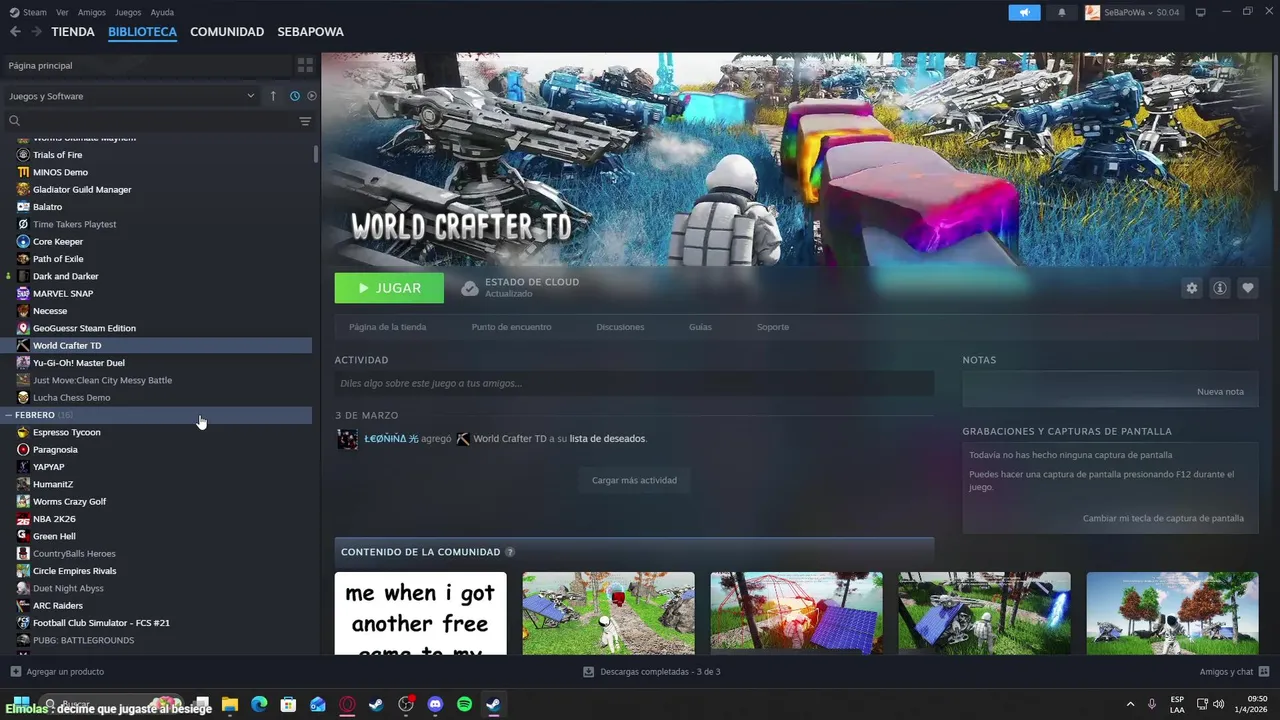Select Espresso Tycoon in the library
The image size is (1280, 720).
[66, 432]
